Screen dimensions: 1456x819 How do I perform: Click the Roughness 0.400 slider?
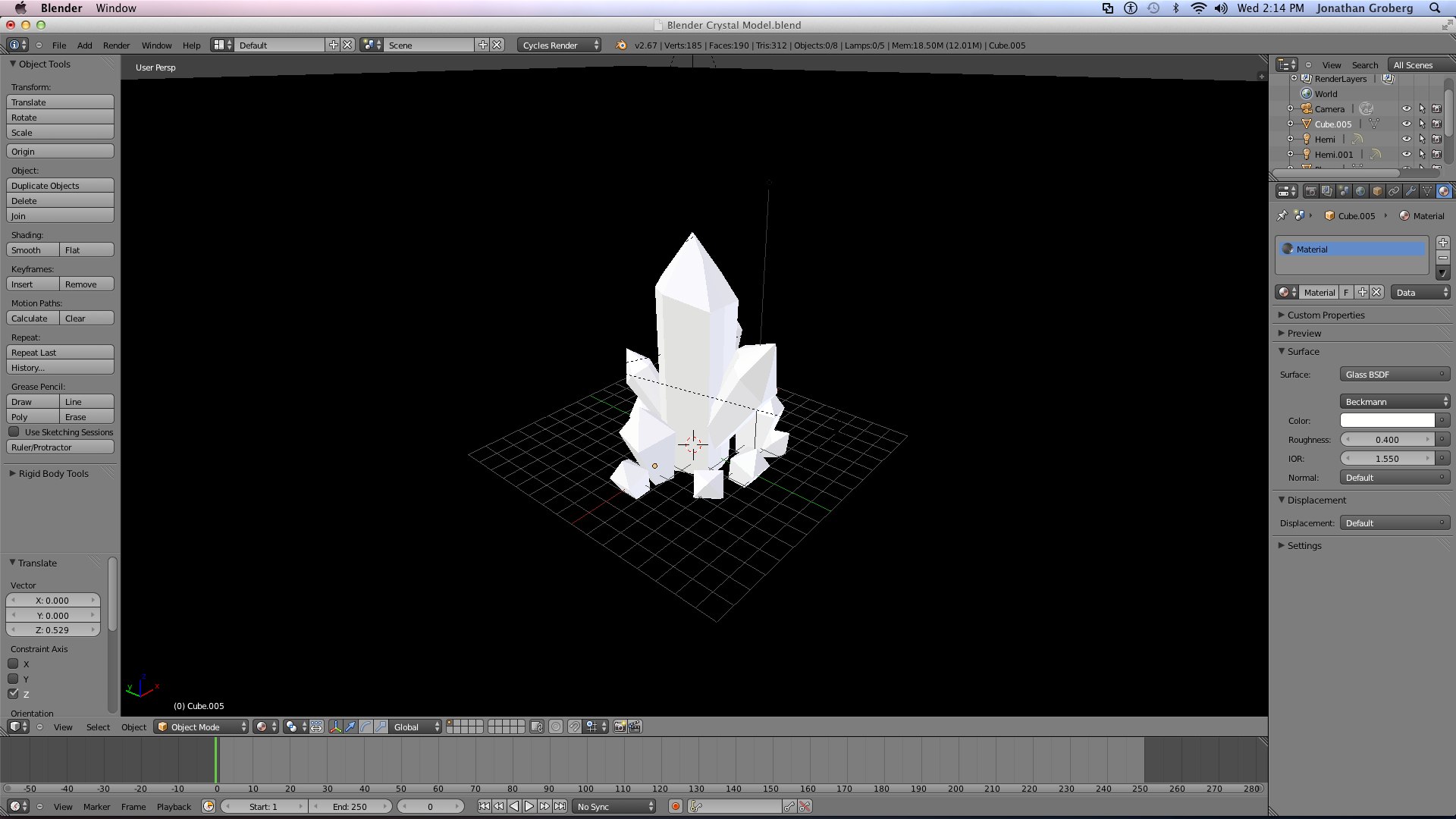tap(1387, 440)
